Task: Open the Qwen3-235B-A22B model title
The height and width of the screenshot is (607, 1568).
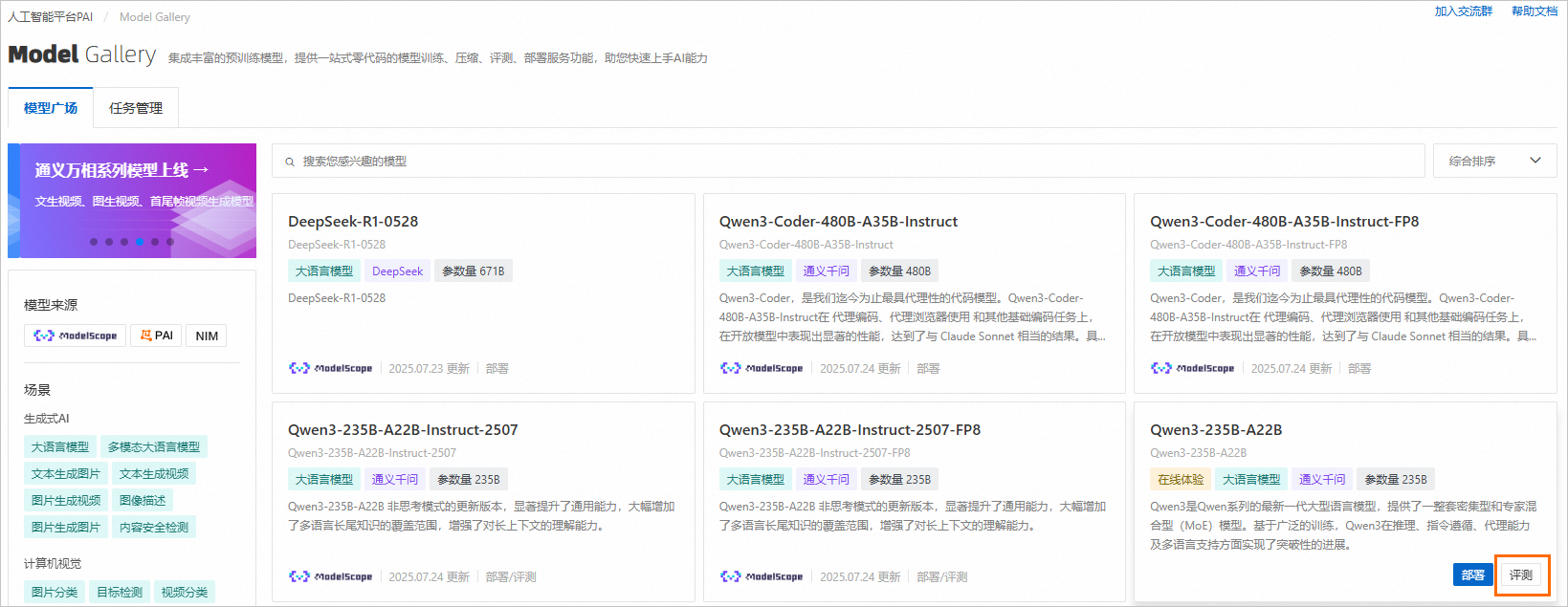Action: (x=1216, y=429)
